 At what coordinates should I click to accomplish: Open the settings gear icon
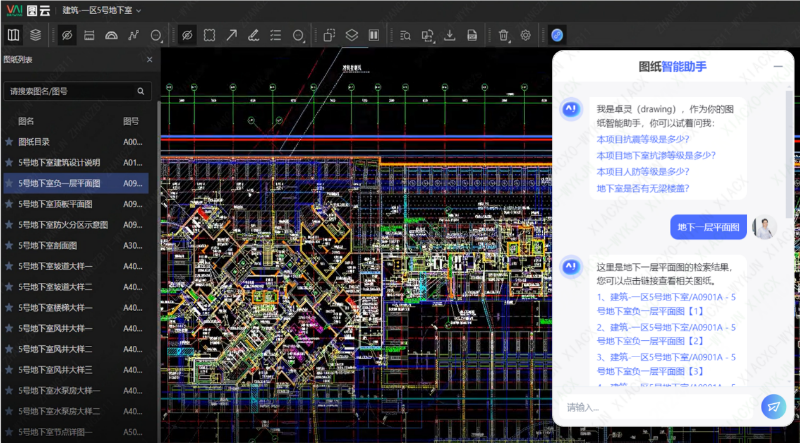526,35
